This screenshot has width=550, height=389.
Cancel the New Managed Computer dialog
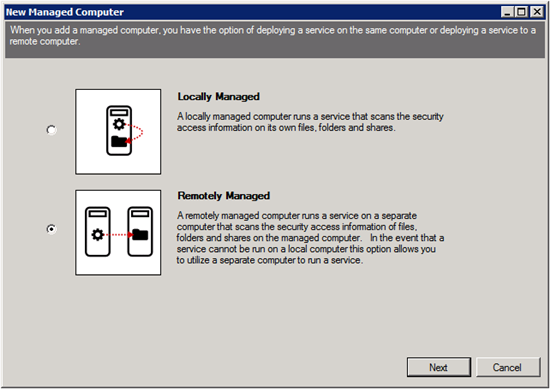point(508,367)
